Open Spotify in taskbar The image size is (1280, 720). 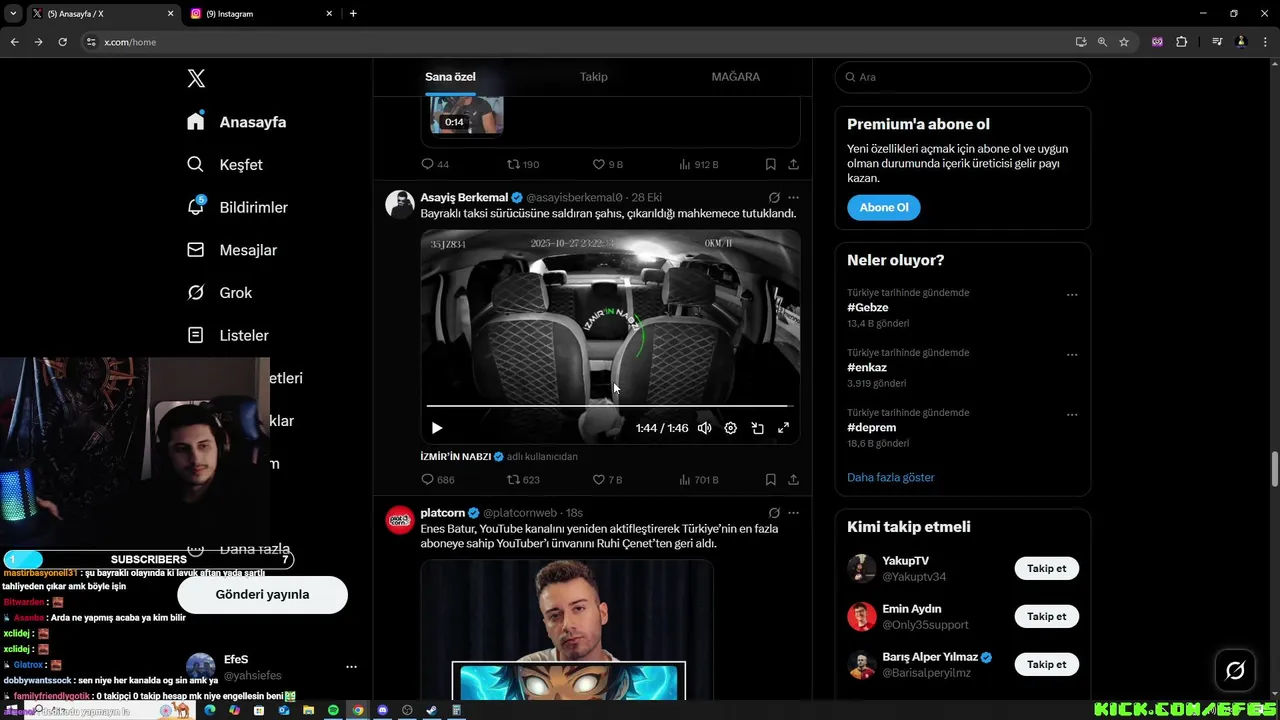click(333, 710)
